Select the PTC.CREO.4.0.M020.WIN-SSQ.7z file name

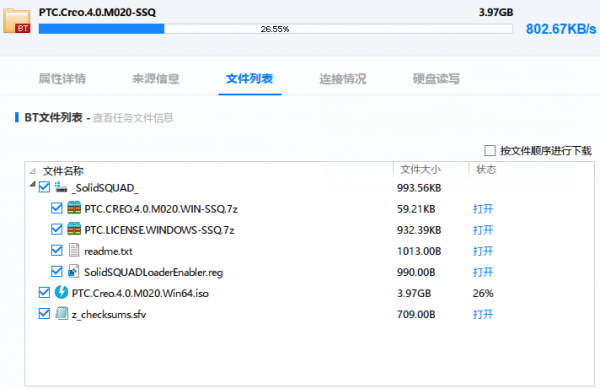click(x=161, y=209)
